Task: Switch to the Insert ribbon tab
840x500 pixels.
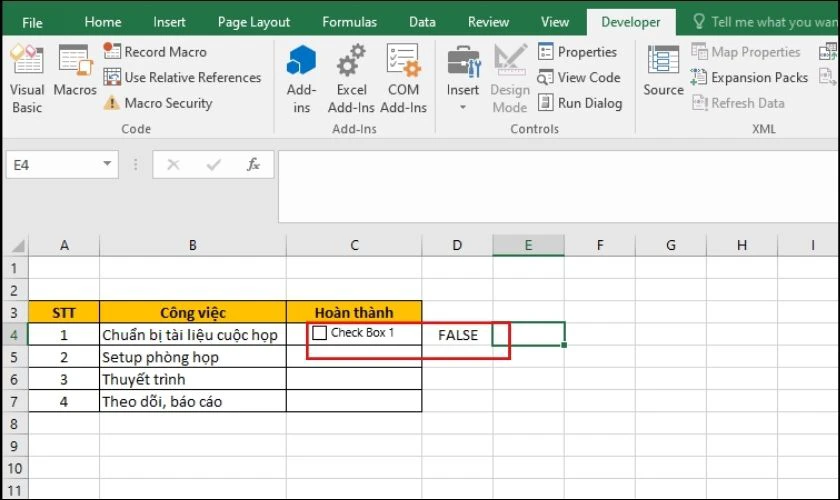Action: click(x=169, y=22)
